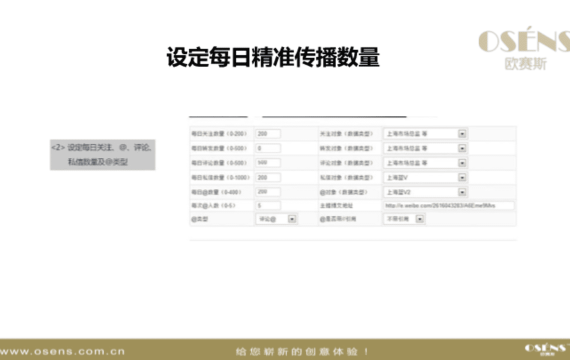The height and width of the screenshot is (360, 570).
Task: Open the 关注对象 data type dropdown
Action: [x=425, y=134]
